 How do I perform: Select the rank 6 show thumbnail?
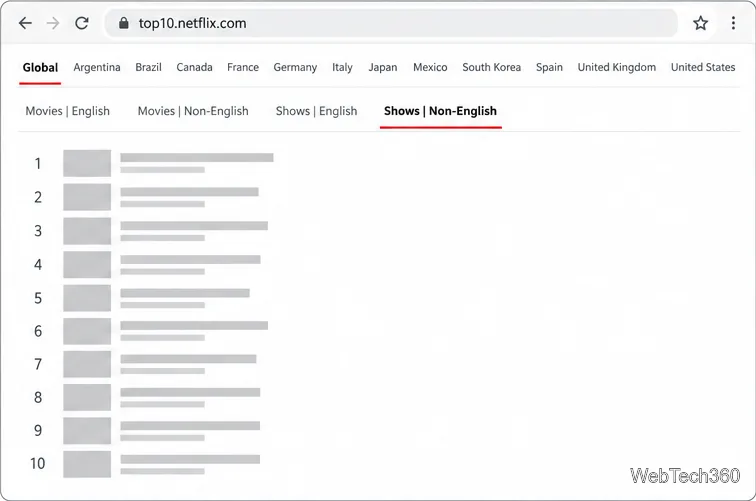[x=87, y=331]
